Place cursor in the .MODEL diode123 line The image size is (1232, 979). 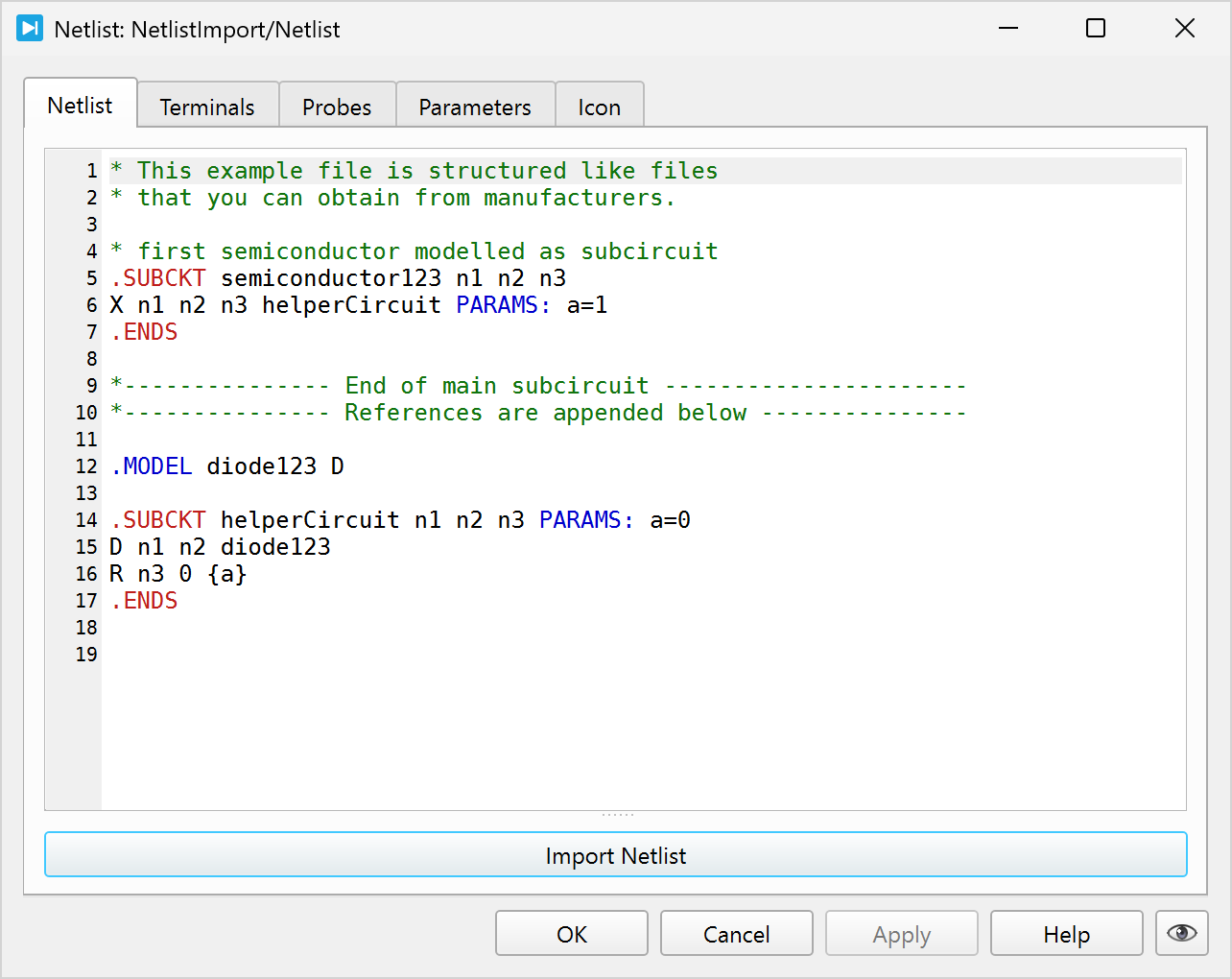coord(227,466)
